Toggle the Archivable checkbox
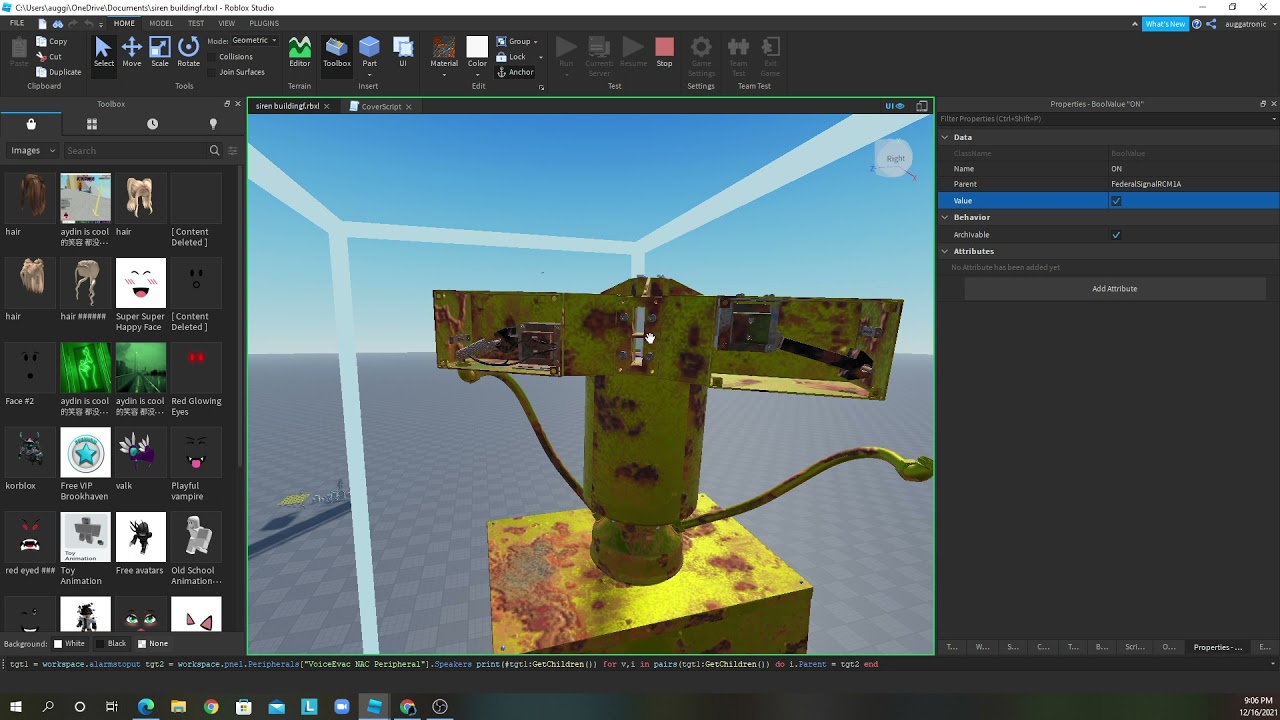Viewport: 1280px width, 720px height. pos(1116,235)
